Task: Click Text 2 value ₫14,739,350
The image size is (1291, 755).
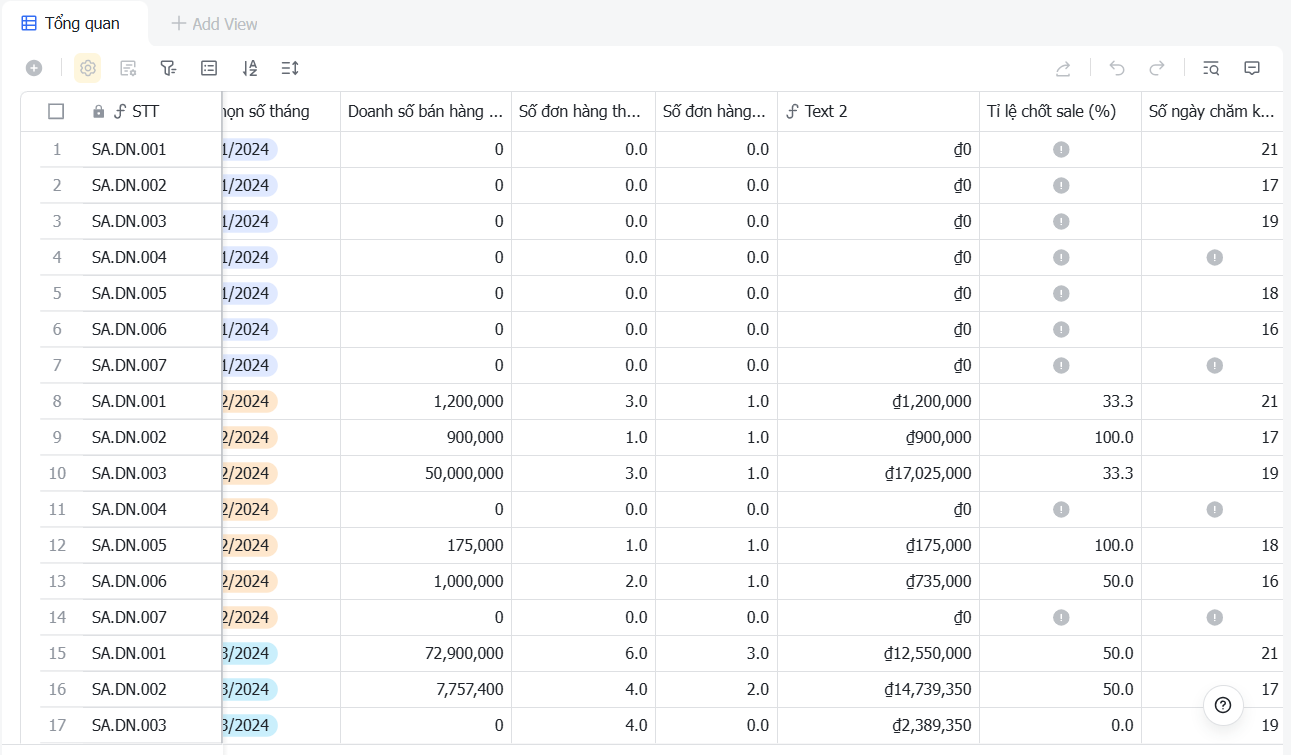Action: [x=928, y=689]
